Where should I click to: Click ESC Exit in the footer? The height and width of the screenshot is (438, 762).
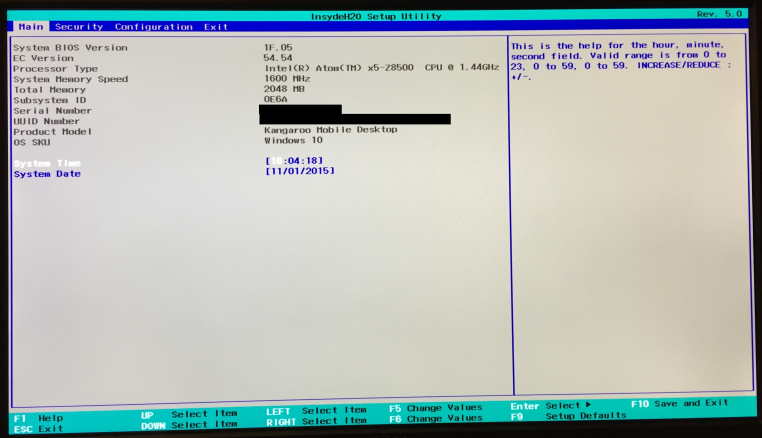click(x=38, y=428)
